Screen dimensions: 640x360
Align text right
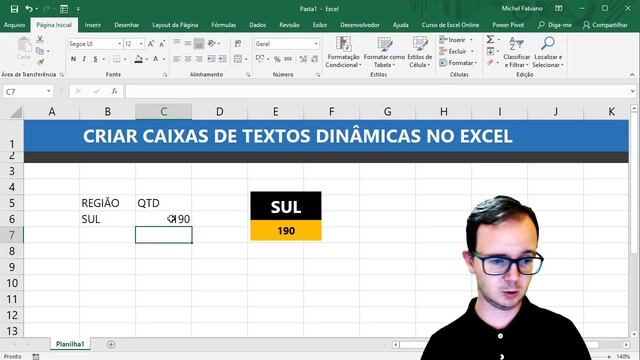[x=199, y=59]
